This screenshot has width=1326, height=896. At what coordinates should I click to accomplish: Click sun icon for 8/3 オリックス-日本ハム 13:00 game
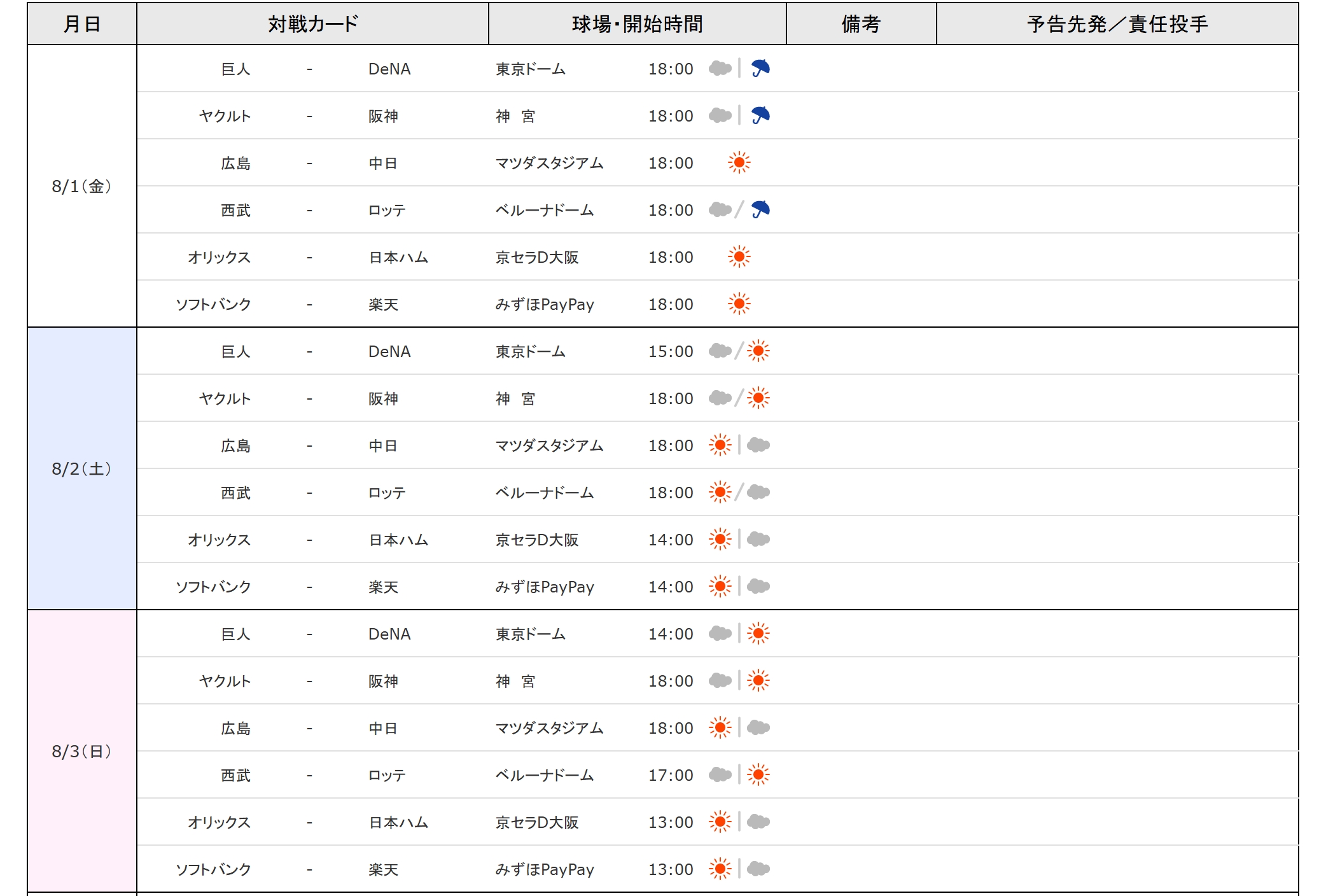pyautogui.click(x=720, y=822)
